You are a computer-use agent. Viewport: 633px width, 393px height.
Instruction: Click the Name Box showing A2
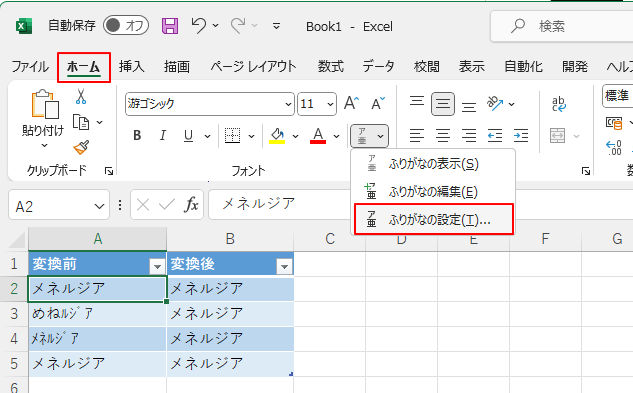59,205
